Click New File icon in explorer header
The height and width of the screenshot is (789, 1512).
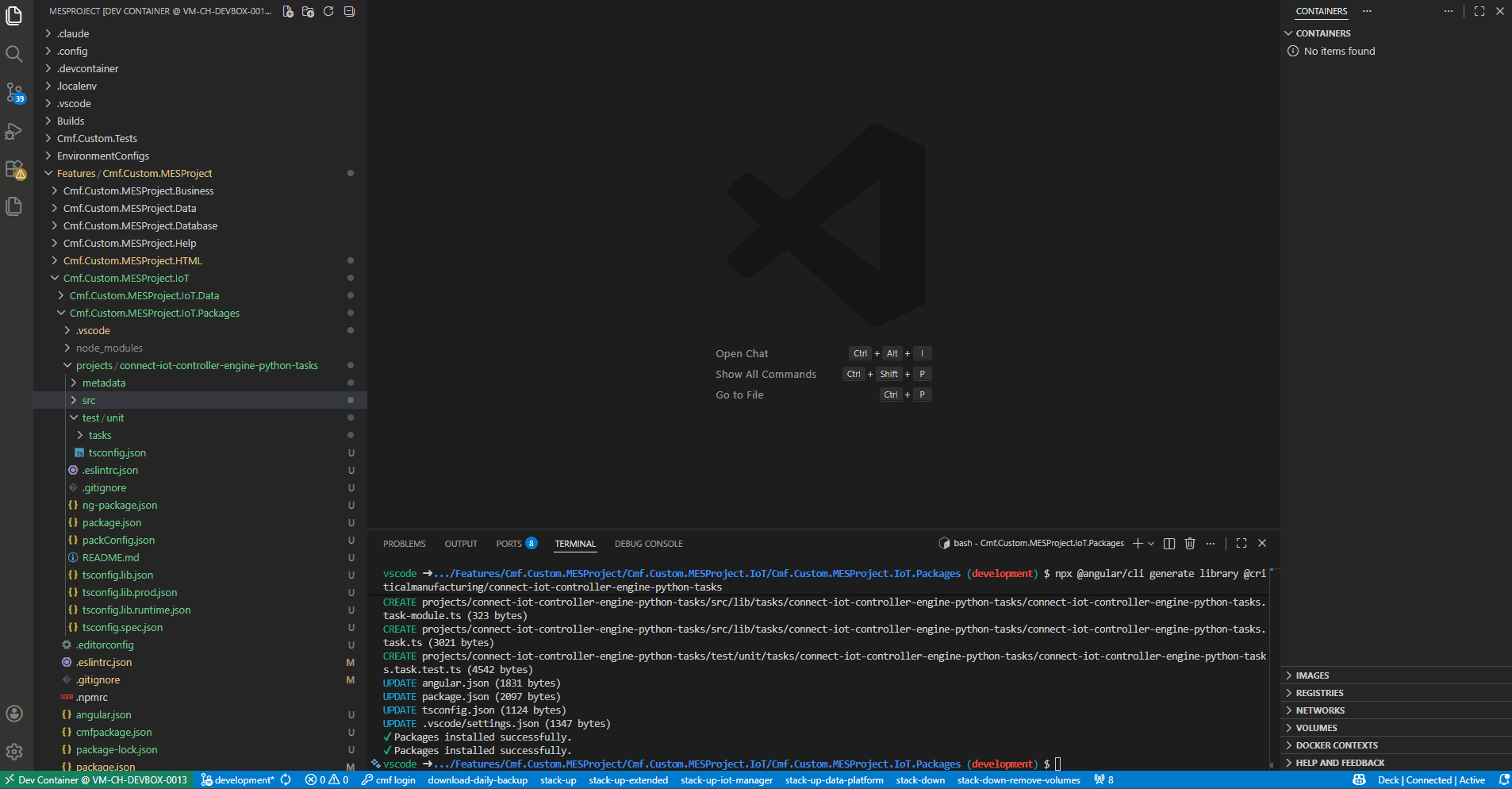click(288, 11)
